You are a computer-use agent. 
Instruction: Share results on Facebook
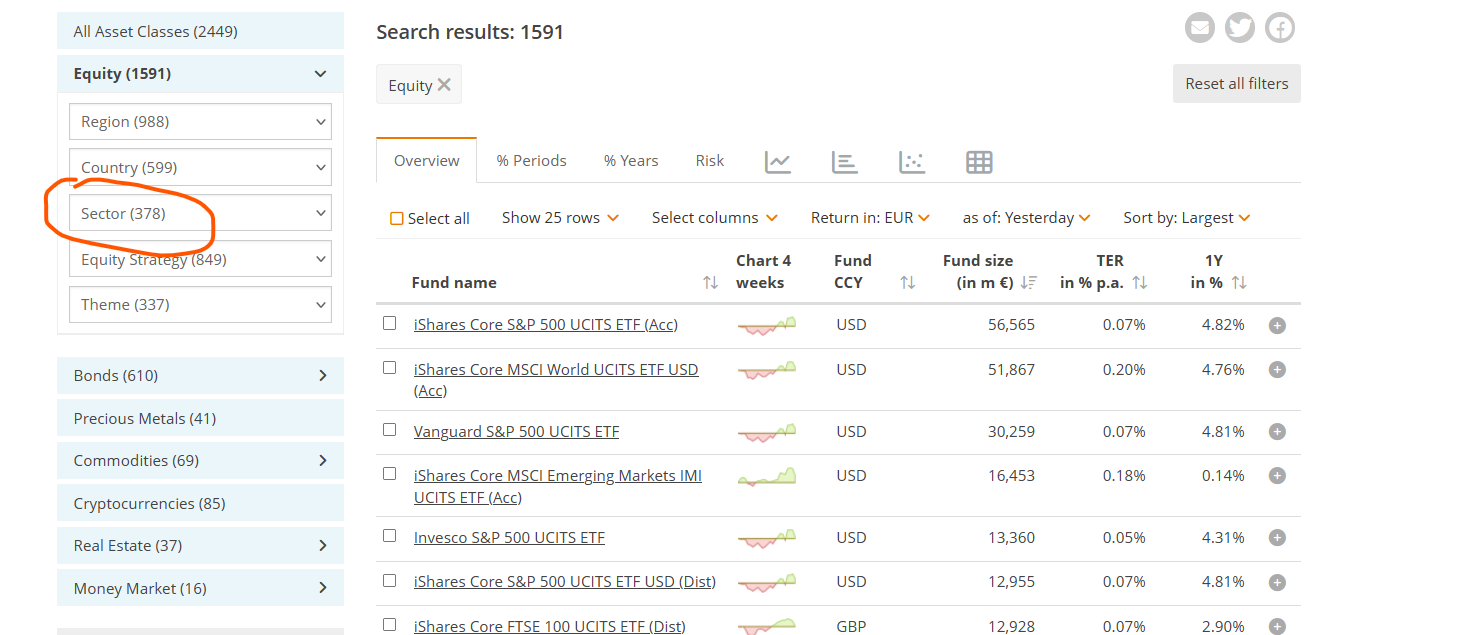click(x=1280, y=28)
